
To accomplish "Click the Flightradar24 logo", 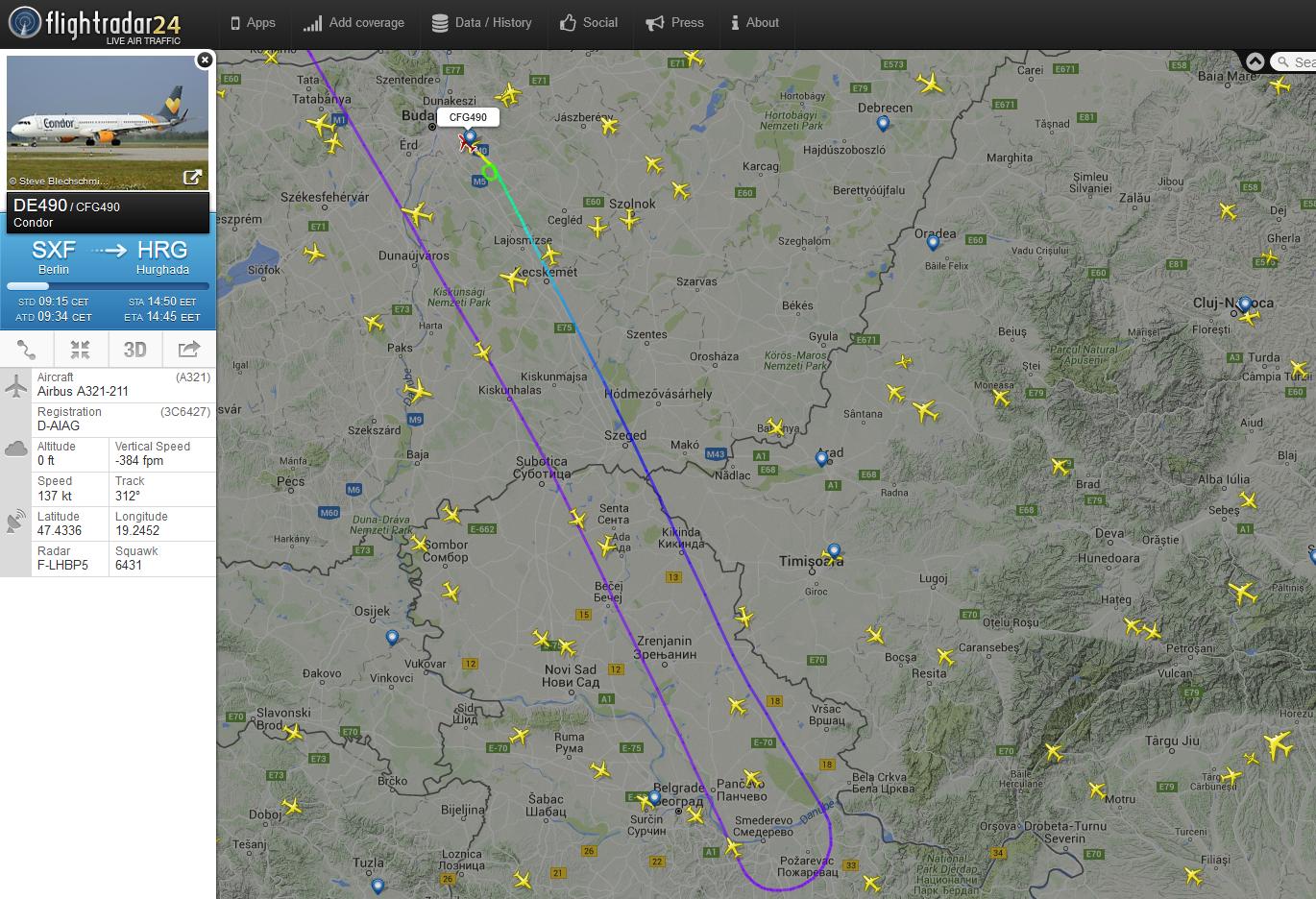I will [x=94, y=24].
